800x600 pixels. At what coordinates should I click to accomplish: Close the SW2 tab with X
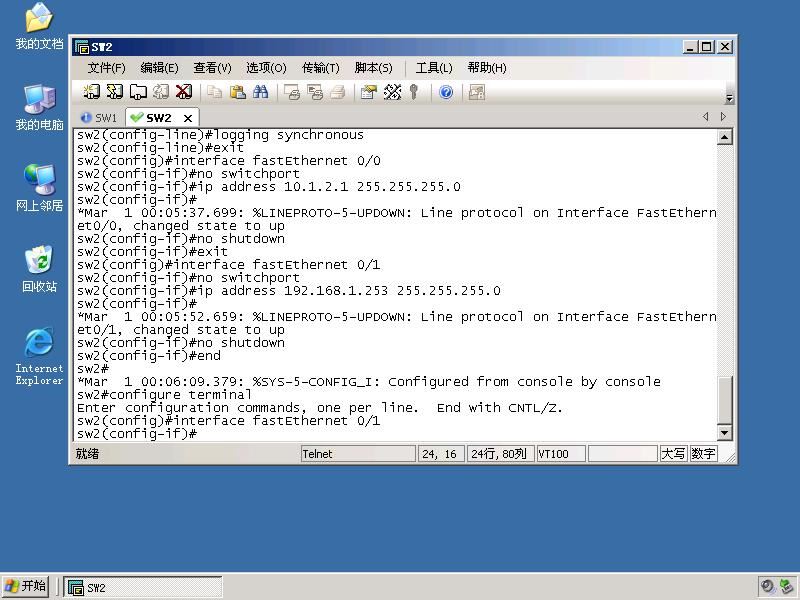click(188, 118)
